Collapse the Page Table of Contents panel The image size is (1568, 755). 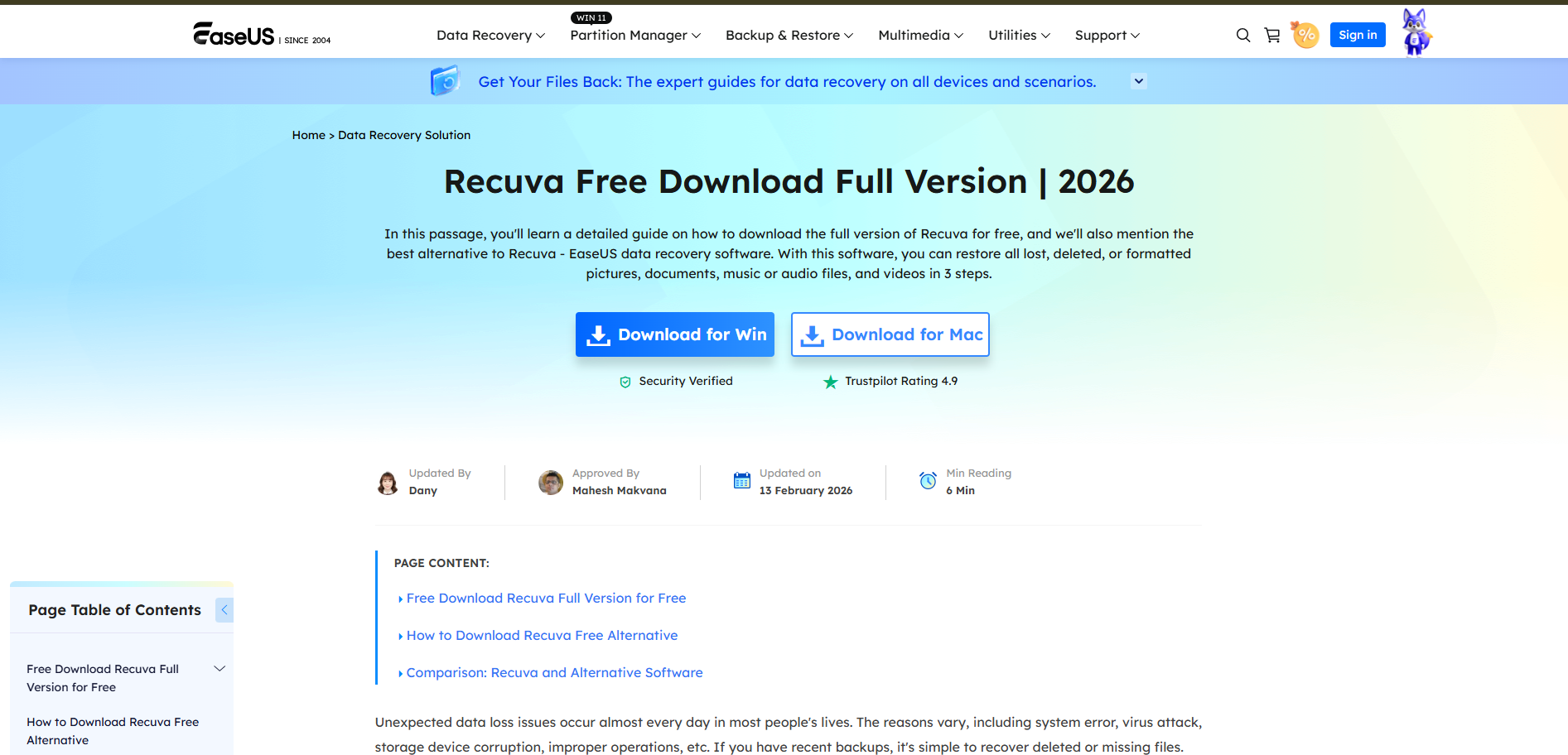point(224,610)
